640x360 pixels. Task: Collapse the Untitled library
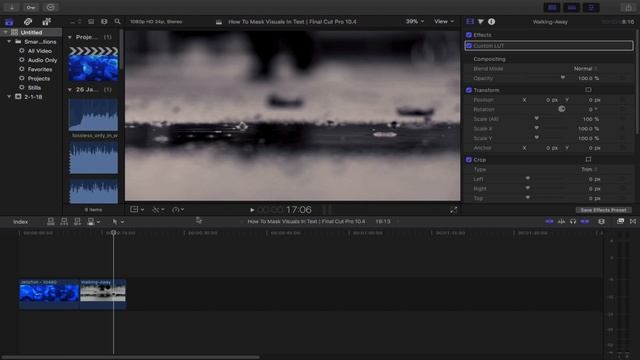coord(5,32)
